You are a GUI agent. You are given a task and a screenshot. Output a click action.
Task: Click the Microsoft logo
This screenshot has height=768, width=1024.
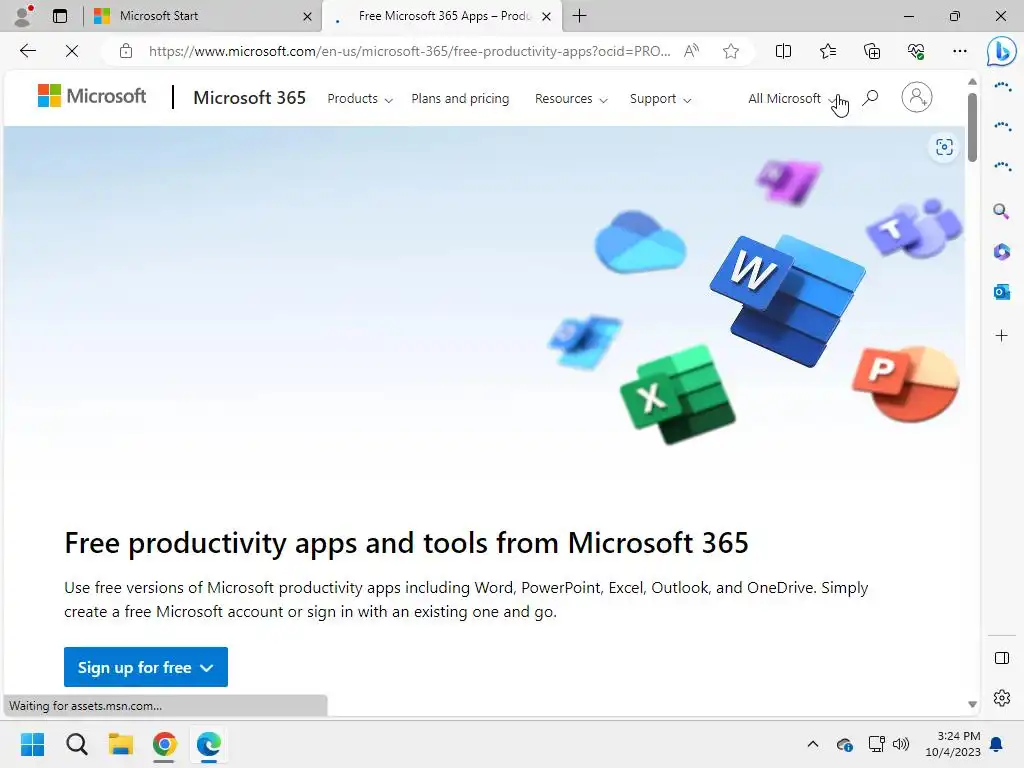(x=92, y=96)
